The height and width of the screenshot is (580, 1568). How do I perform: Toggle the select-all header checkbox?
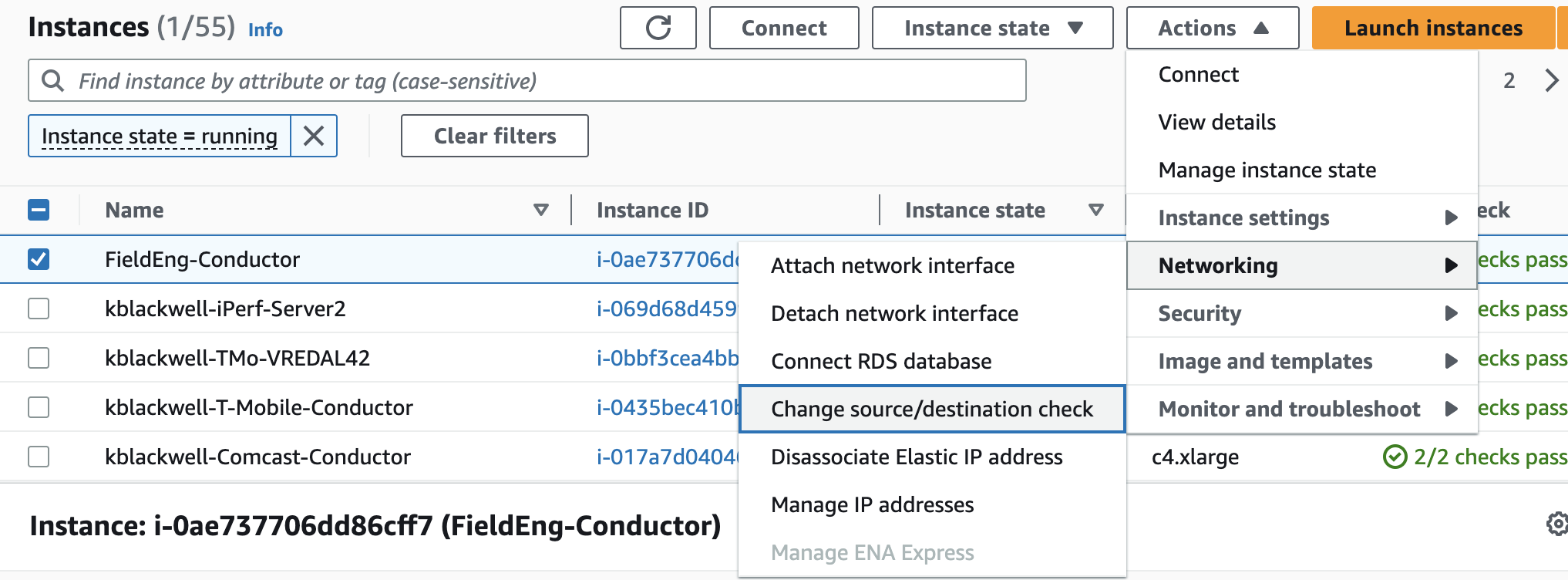pos(39,210)
